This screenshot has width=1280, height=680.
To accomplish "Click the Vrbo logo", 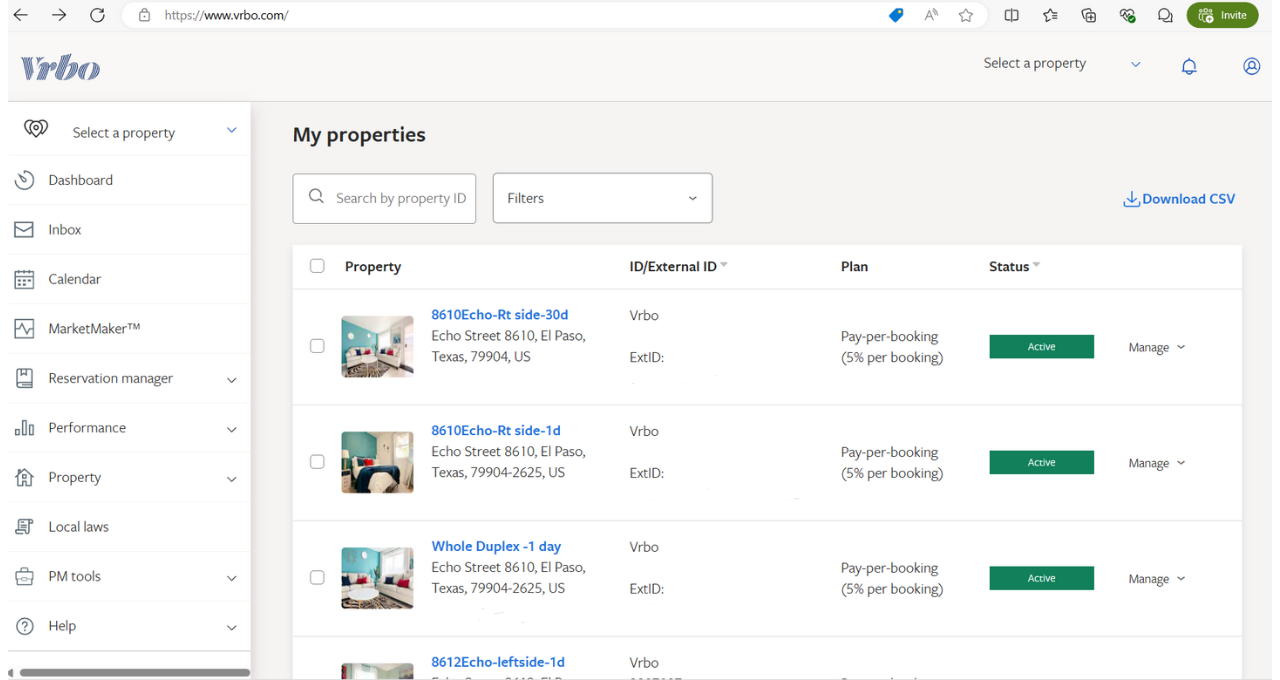I will point(61,67).
